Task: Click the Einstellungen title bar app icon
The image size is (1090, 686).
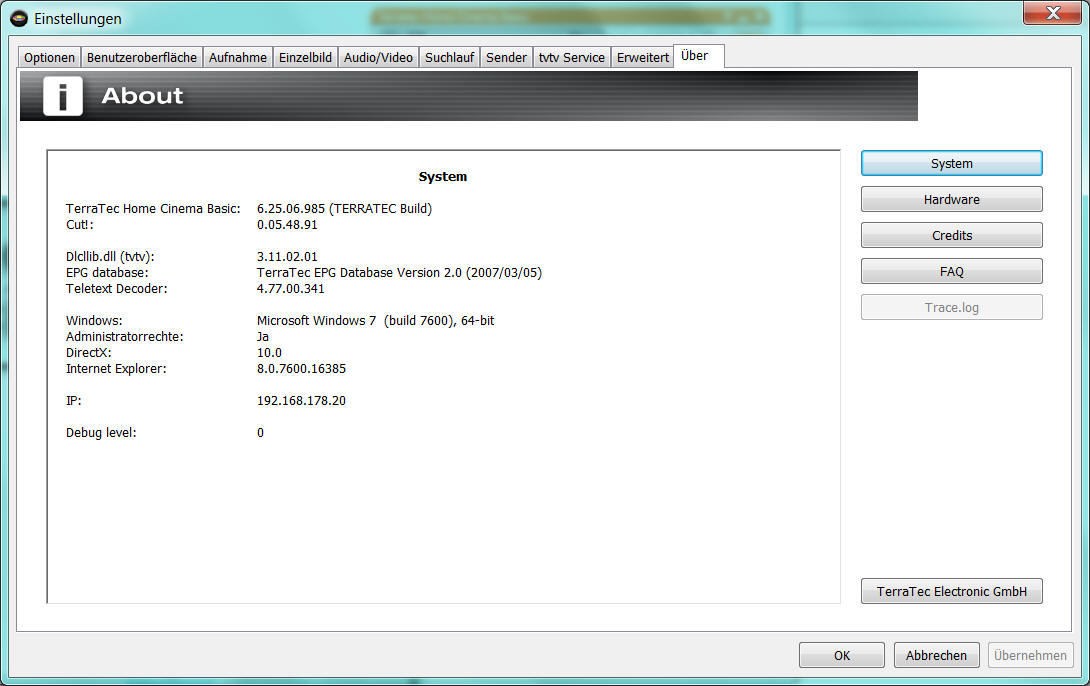Action: click(19, 19)
